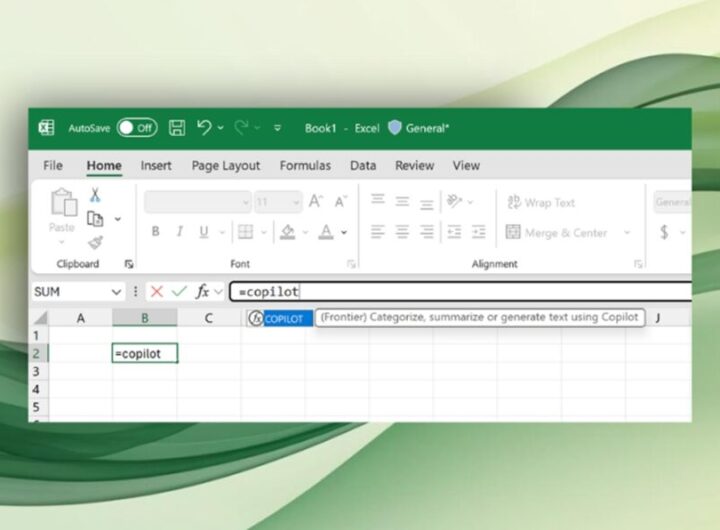Viewport: 720px width, 530px height.
Task: Open the font size dropdown
Action: coord(294,202)
